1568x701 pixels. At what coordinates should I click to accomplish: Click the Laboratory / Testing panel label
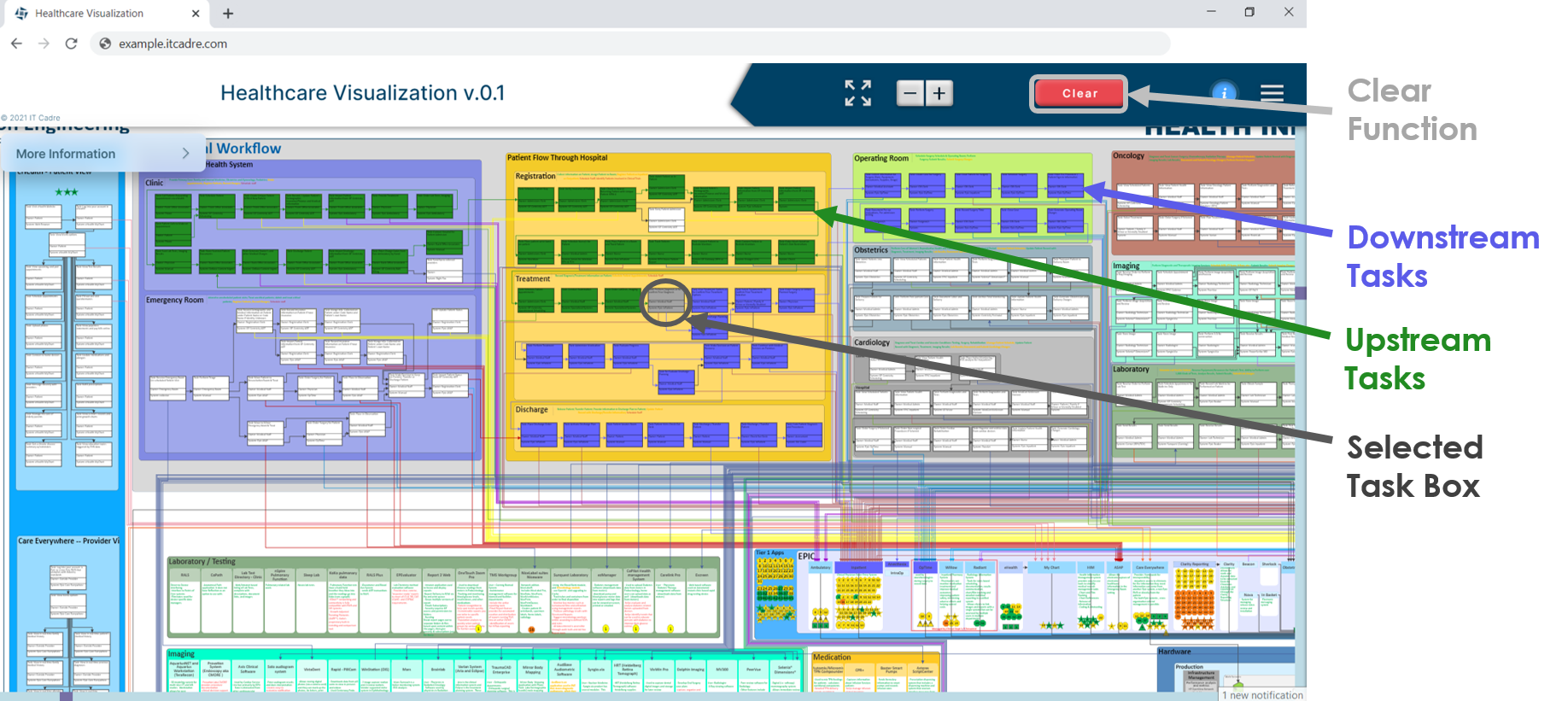coord(202,561)
